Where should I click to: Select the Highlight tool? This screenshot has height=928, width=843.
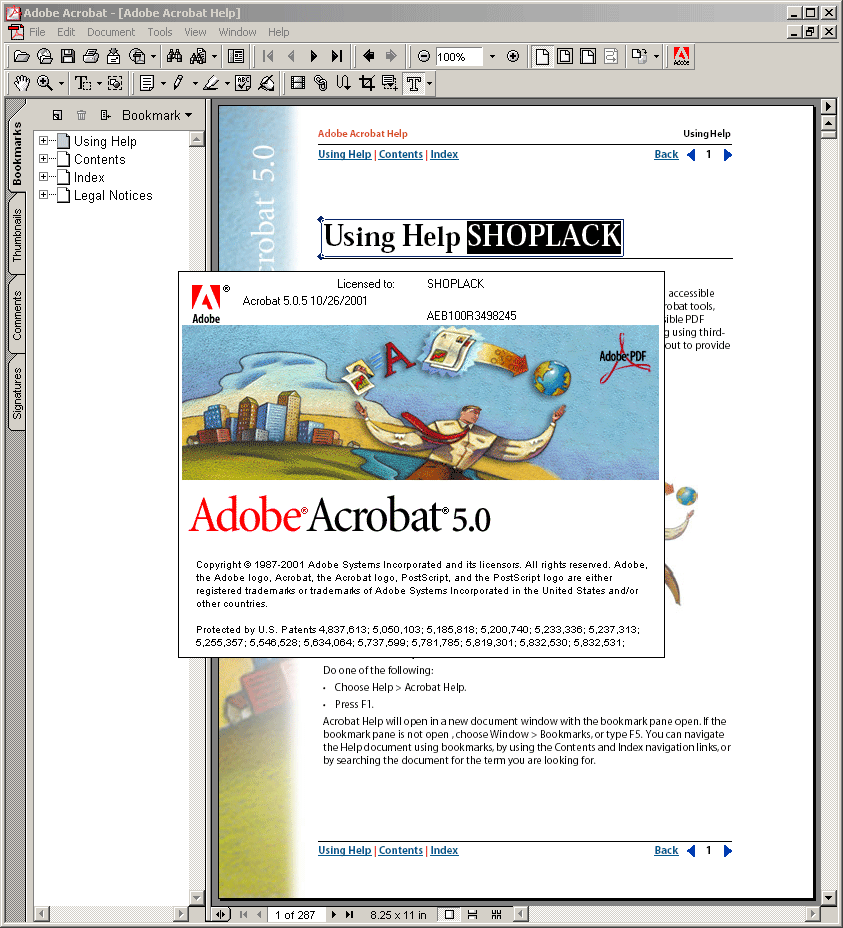click(x=211, y=83)
